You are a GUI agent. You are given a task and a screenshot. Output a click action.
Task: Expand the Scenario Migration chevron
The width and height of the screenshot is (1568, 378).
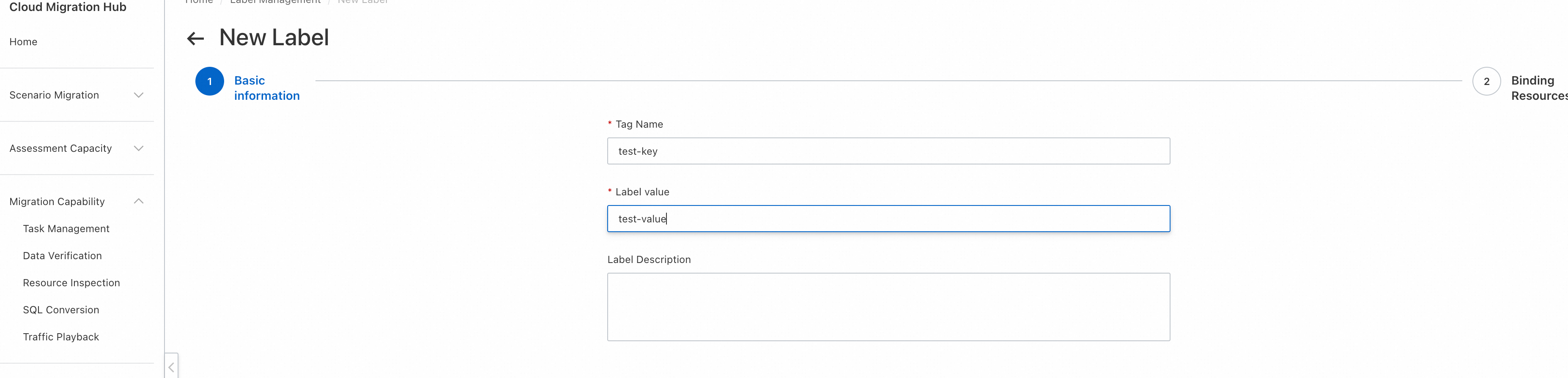point(139,95)
